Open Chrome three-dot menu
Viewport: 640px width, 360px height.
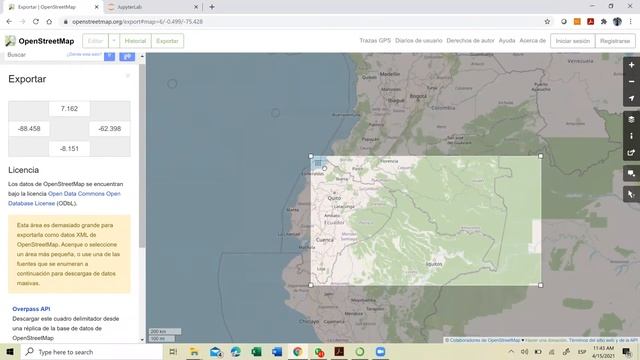[x=631, y=22]
